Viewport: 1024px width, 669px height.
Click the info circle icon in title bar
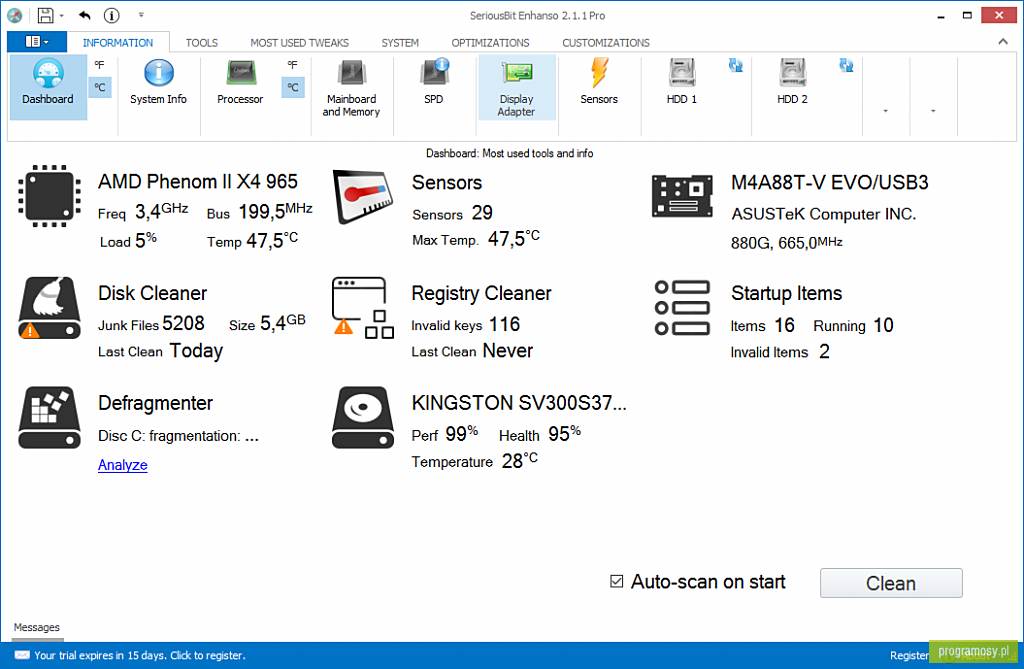(112, 15)
